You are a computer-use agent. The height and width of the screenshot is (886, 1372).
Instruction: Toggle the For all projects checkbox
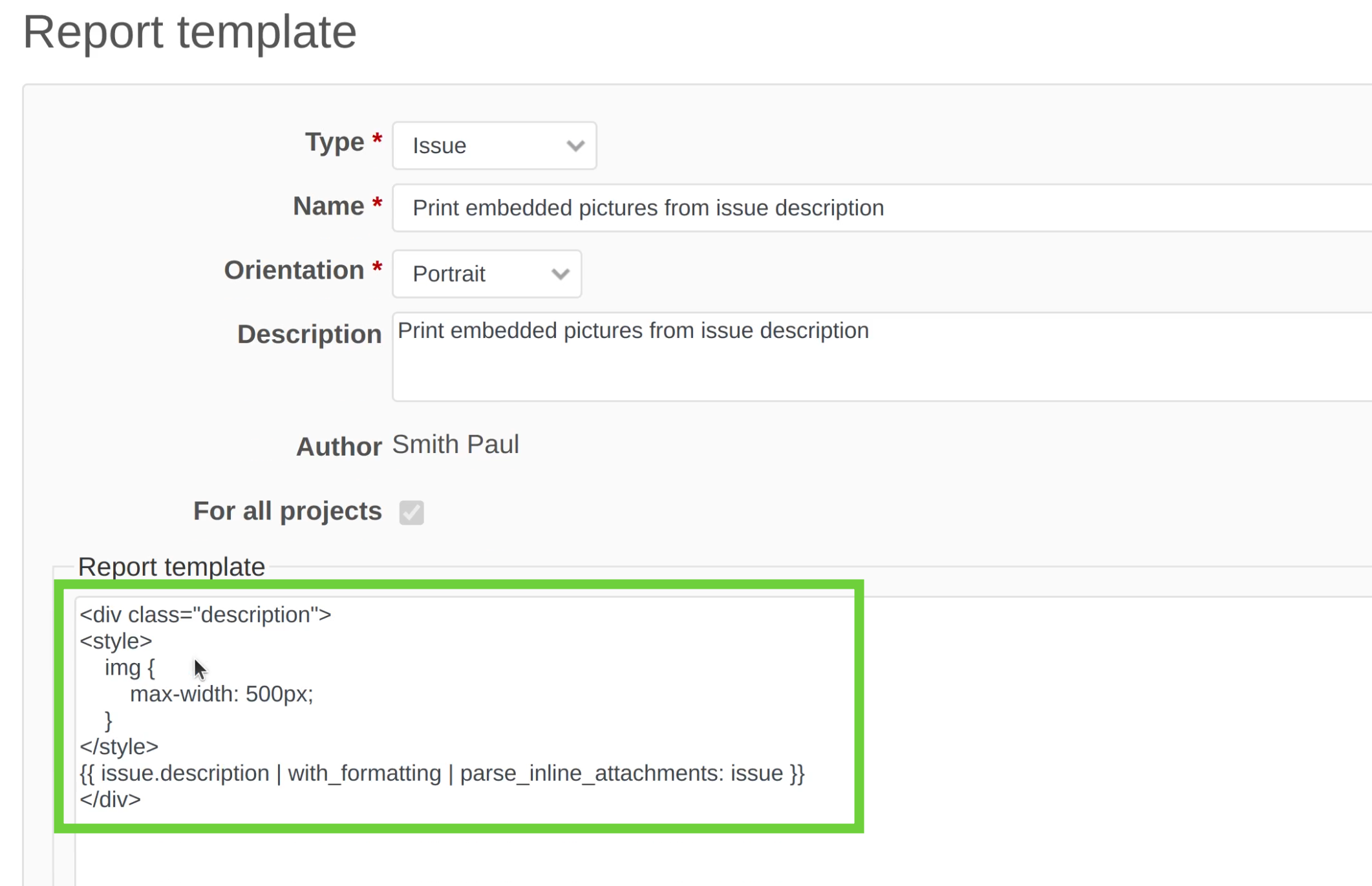411,512
